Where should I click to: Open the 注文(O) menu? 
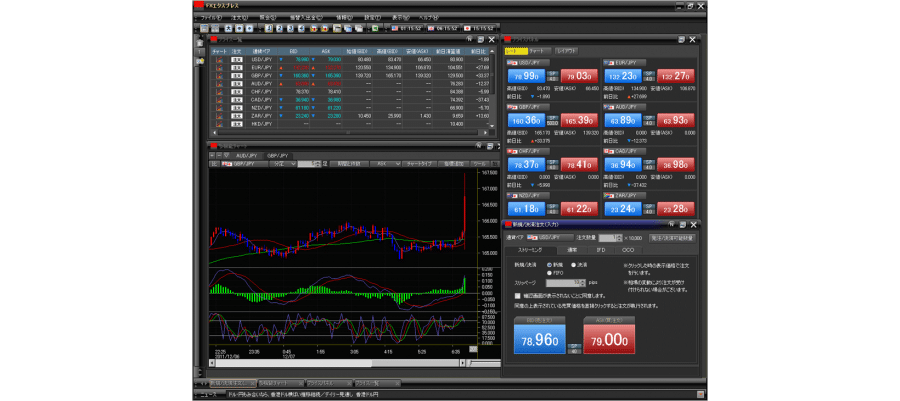tap(239, 18)
